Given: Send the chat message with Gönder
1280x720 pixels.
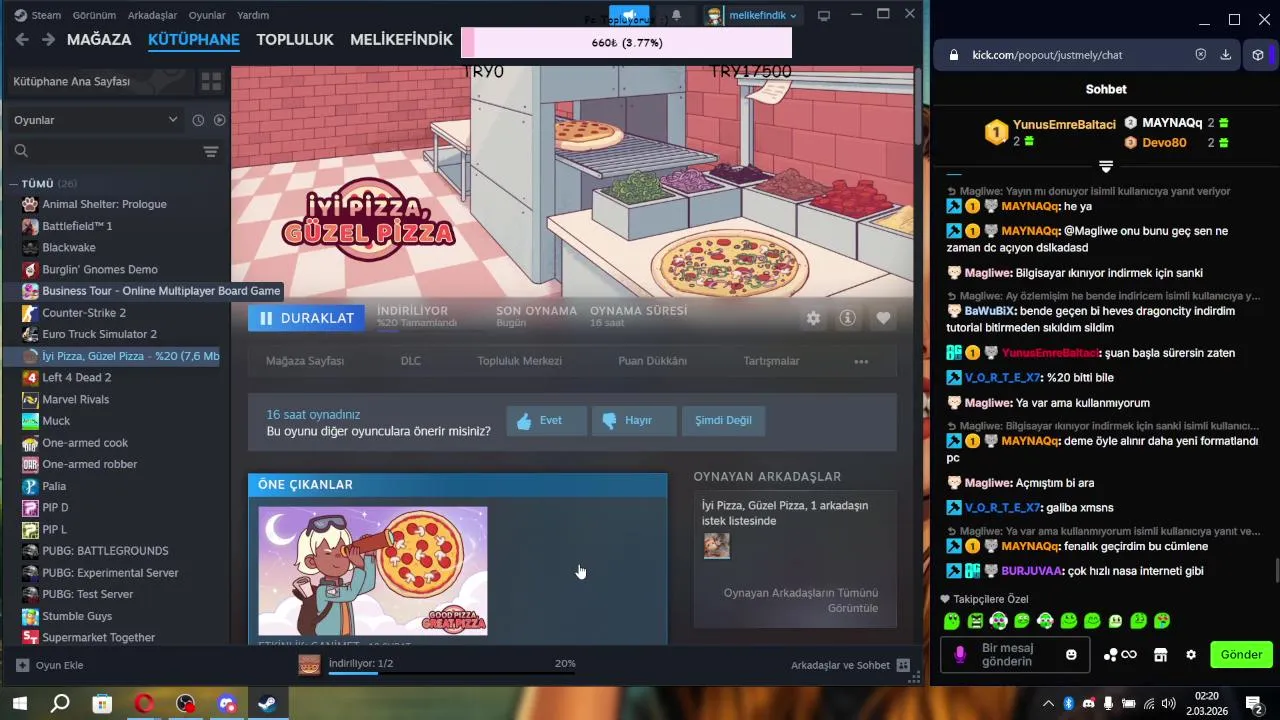Looking at the screenshot, I should (1241, 655).
